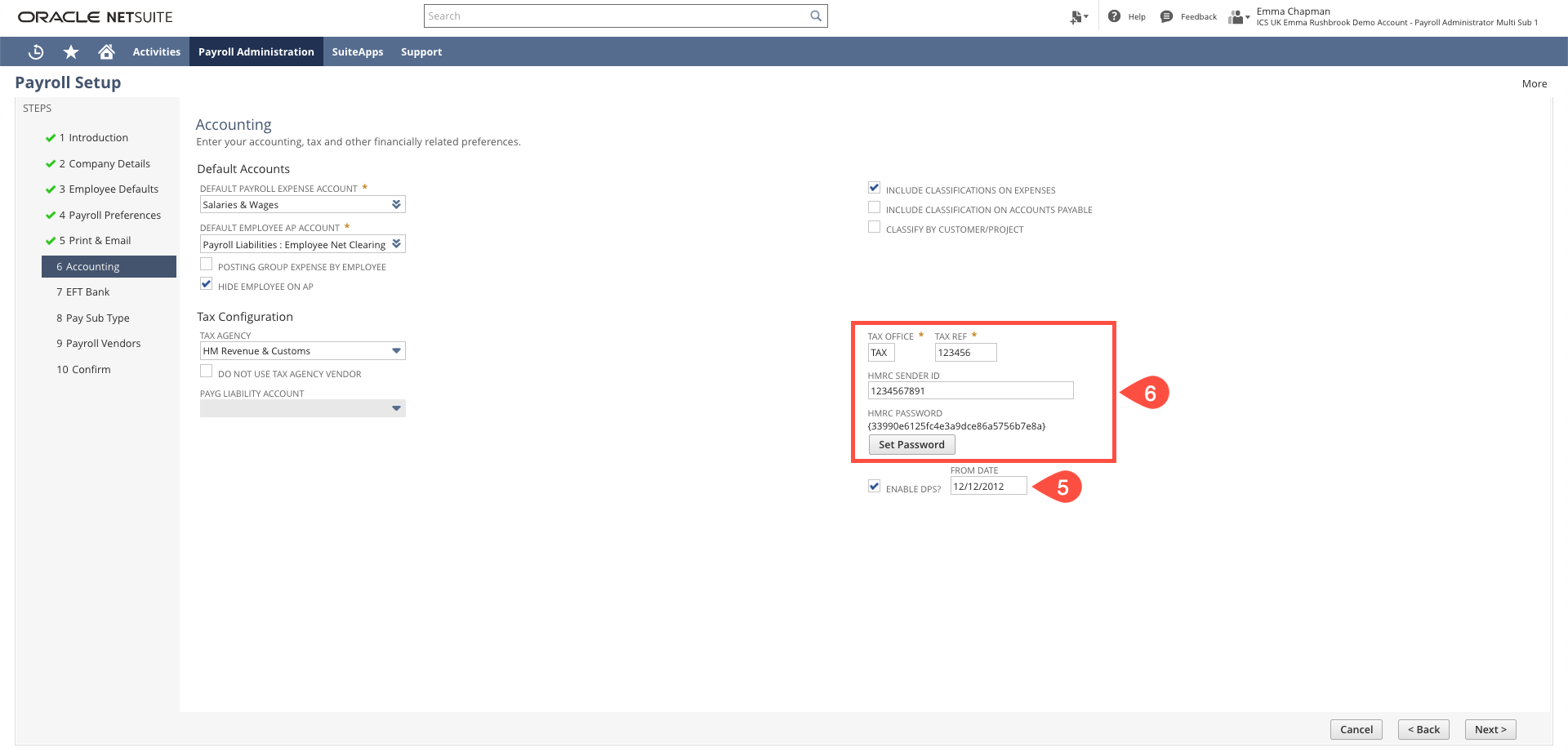Cancel the payroll setup wizard
Image resolution: width=1568 pixels, height=752 pixels.
tap(1356, 729)
